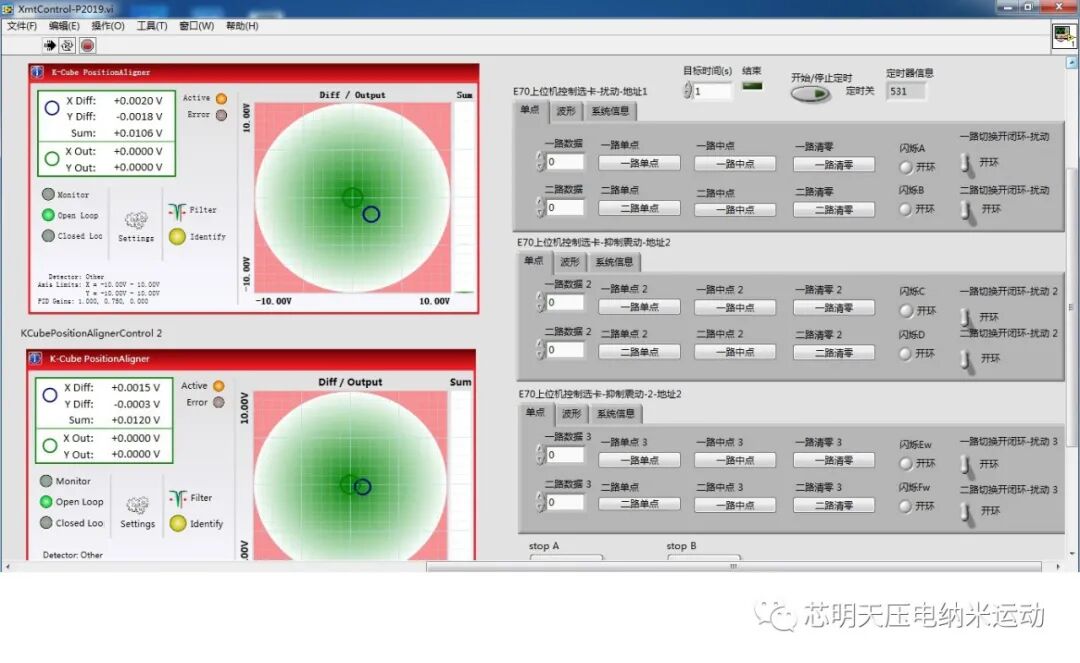Flip the 一路切换开闭环-扰动 switch
This screenshot has height=663, width=1080.
967,165
